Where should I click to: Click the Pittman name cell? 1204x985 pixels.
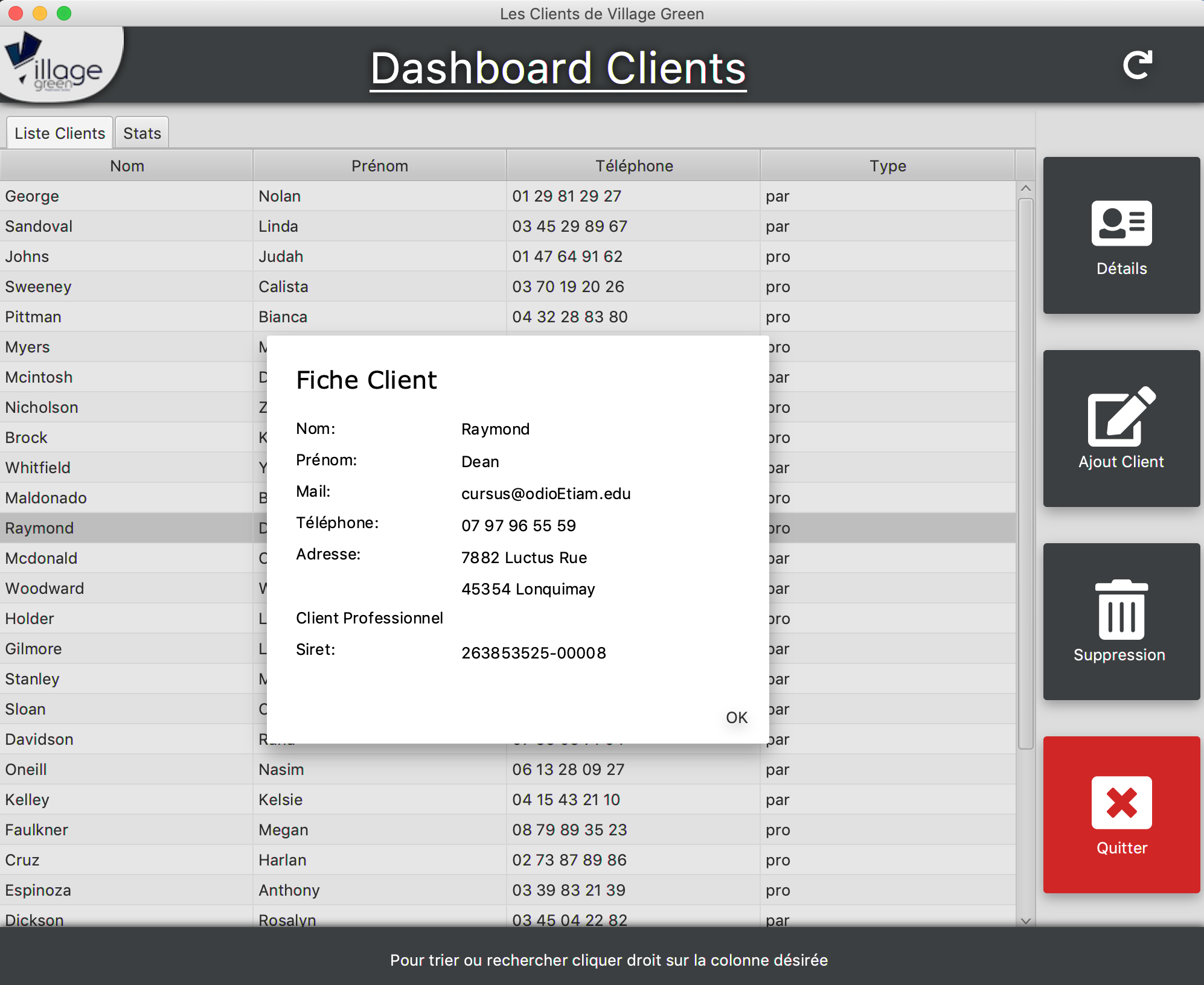[x=126, y=317]
